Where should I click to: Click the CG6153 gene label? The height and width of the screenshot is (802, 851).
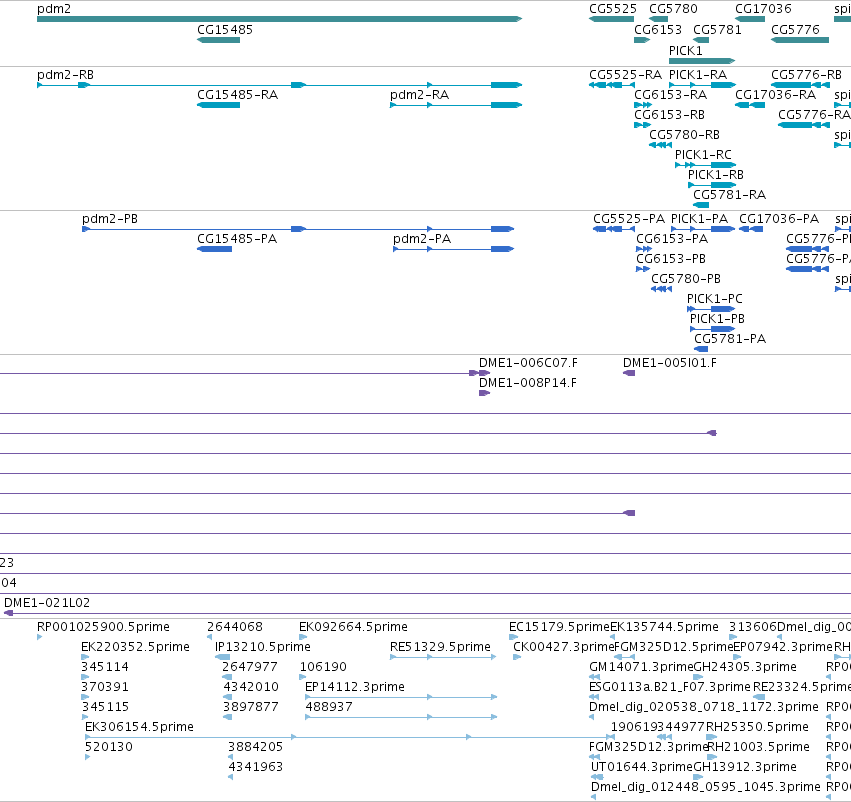pyautogui.click(x=658, y=30)
